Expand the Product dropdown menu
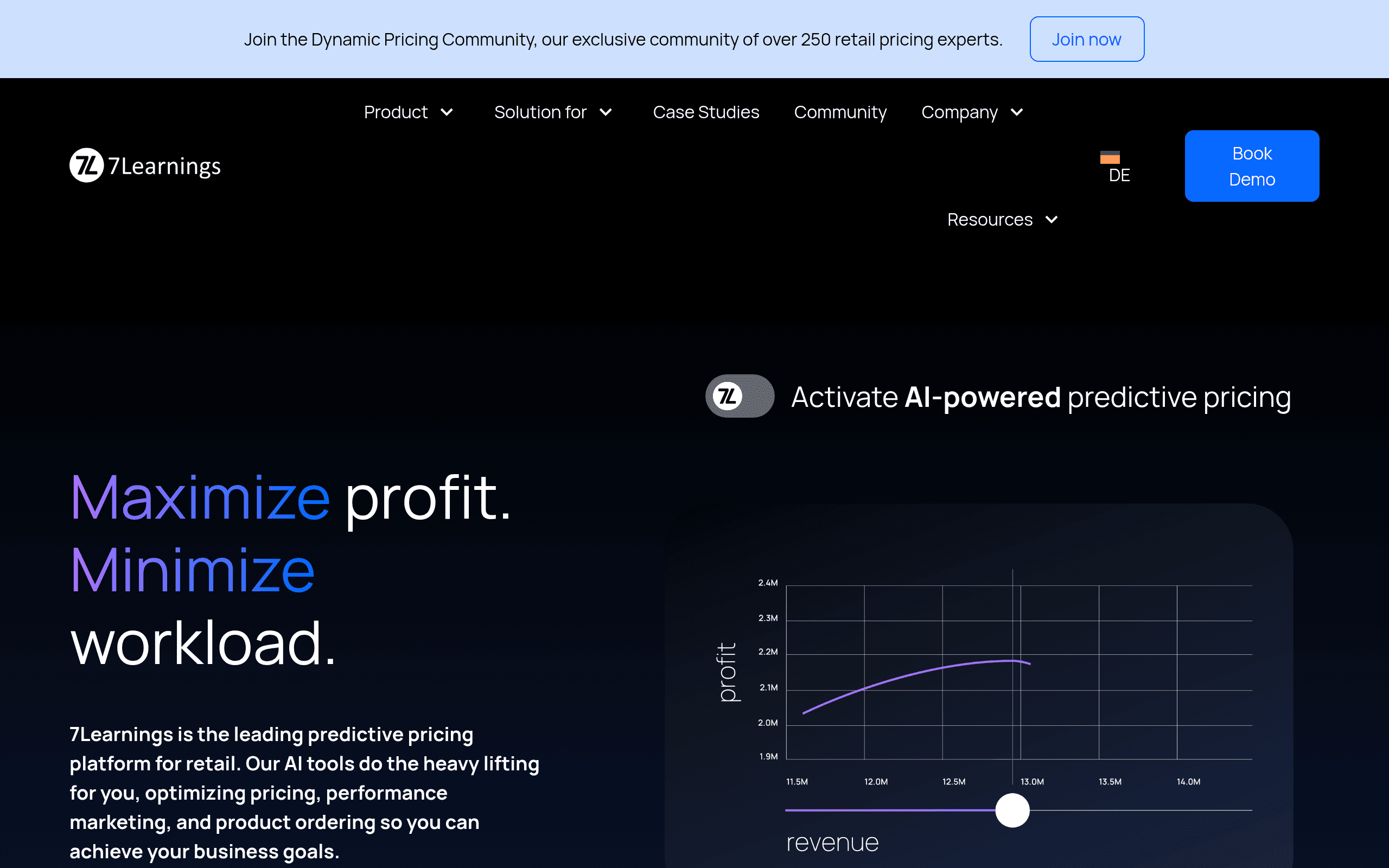Viewport: 1389px width, 868px height. pyautogui.click(x=409, y=112)
